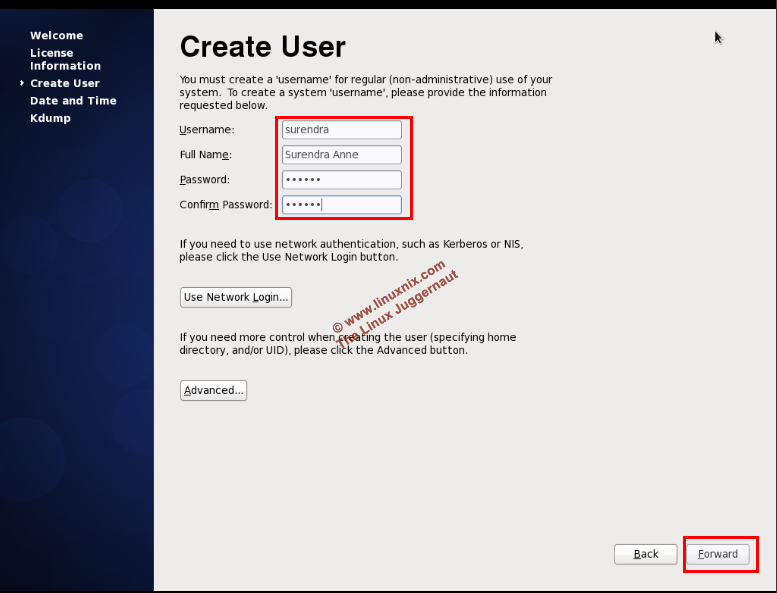Click the Create User page heading
The image size is (777, 593).
262,47
